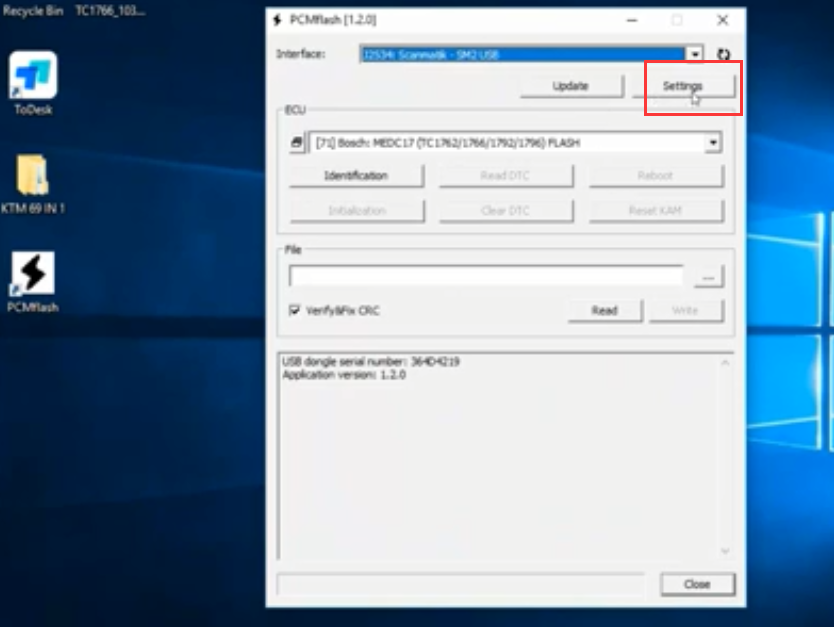The image size is (834, 627).
Task: Click the Identification button
Action: (x=356, y=175)
